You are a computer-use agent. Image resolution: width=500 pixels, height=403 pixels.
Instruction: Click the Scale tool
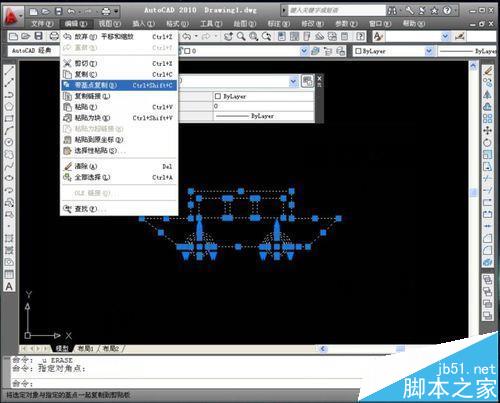488,154
